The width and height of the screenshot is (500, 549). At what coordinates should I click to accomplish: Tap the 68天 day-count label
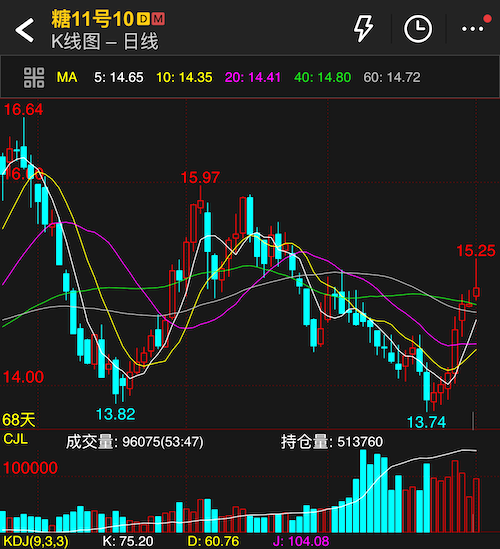[19, 419]
